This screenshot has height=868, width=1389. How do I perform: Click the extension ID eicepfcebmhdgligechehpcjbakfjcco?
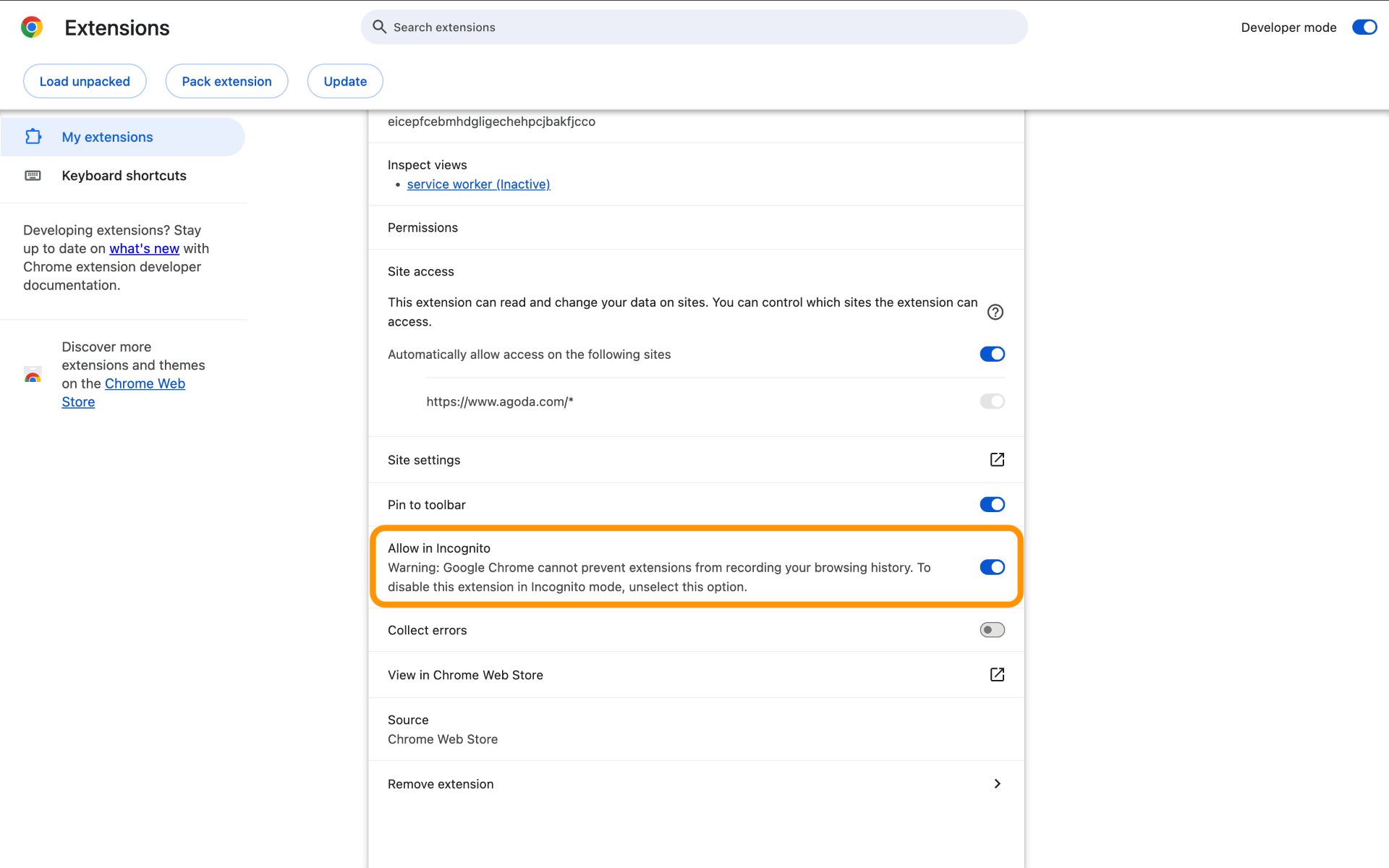[x=491, y=122]
